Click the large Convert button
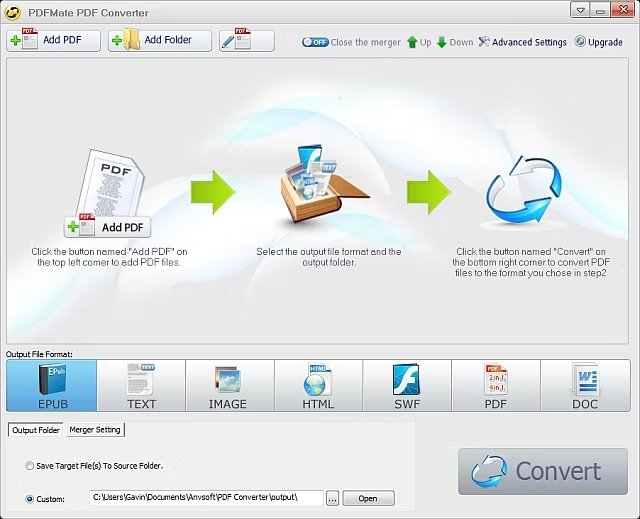This screenshot has width=640, height=519. click(x=543, y=471)
